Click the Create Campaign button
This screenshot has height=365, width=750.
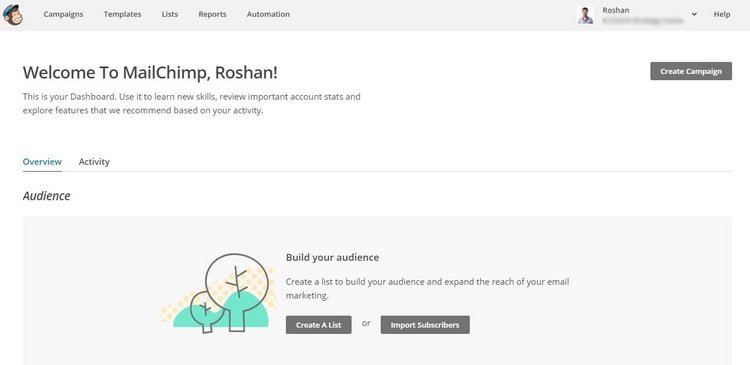(x=691, y=71)
